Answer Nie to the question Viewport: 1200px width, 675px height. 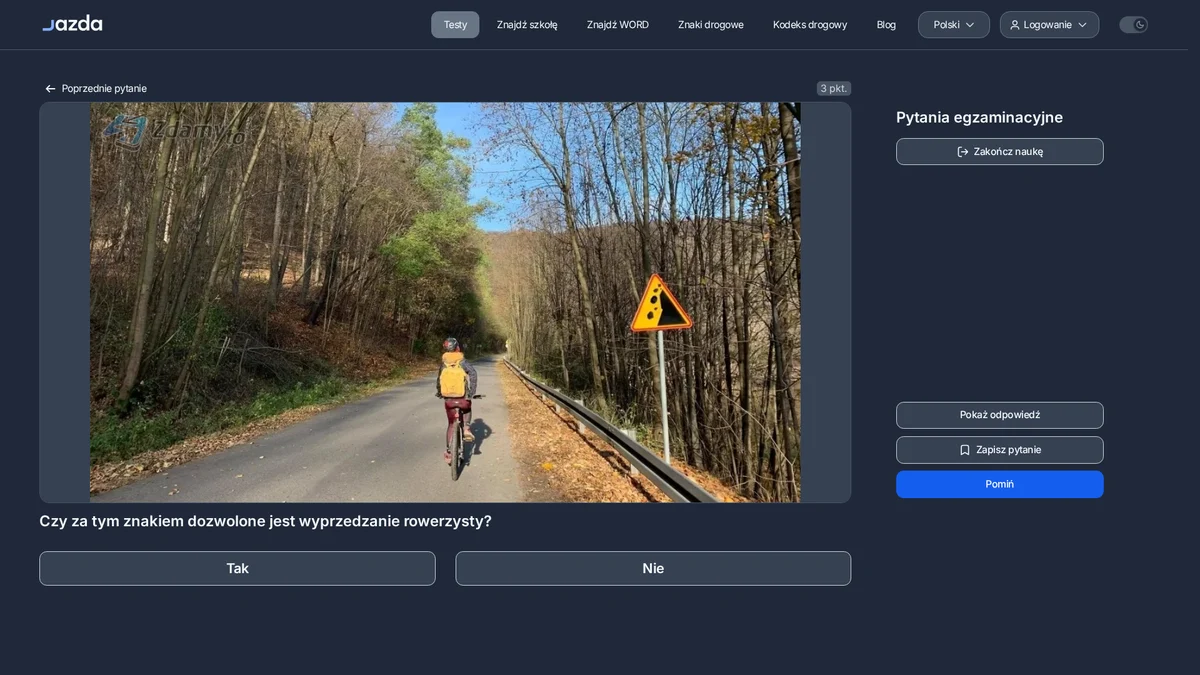coord(653,568)
